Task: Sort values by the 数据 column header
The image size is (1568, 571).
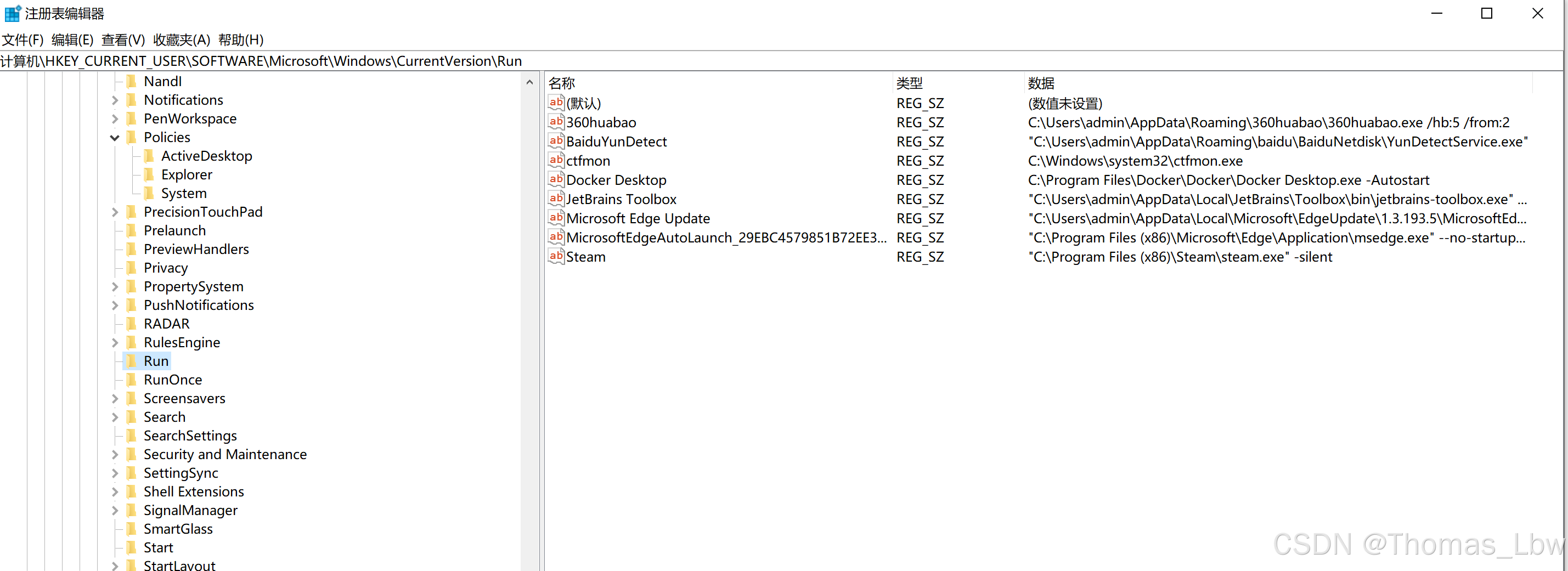Action: coord(1278,83)
